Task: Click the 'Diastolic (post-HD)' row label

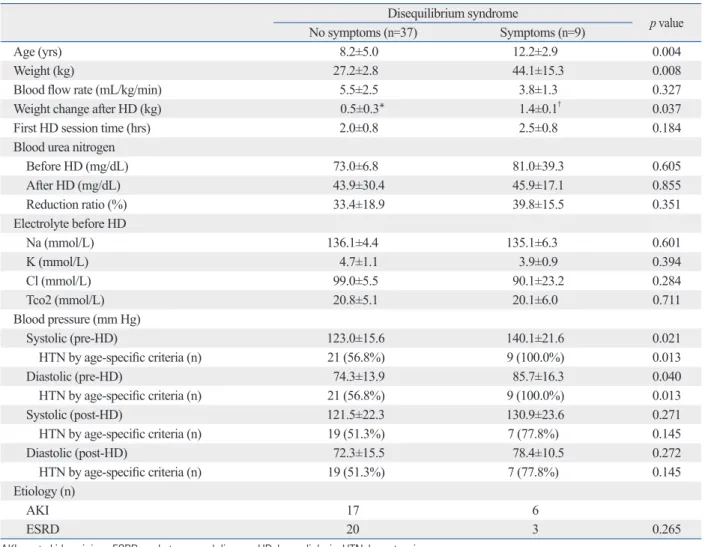Action: (x=76, y=453)
